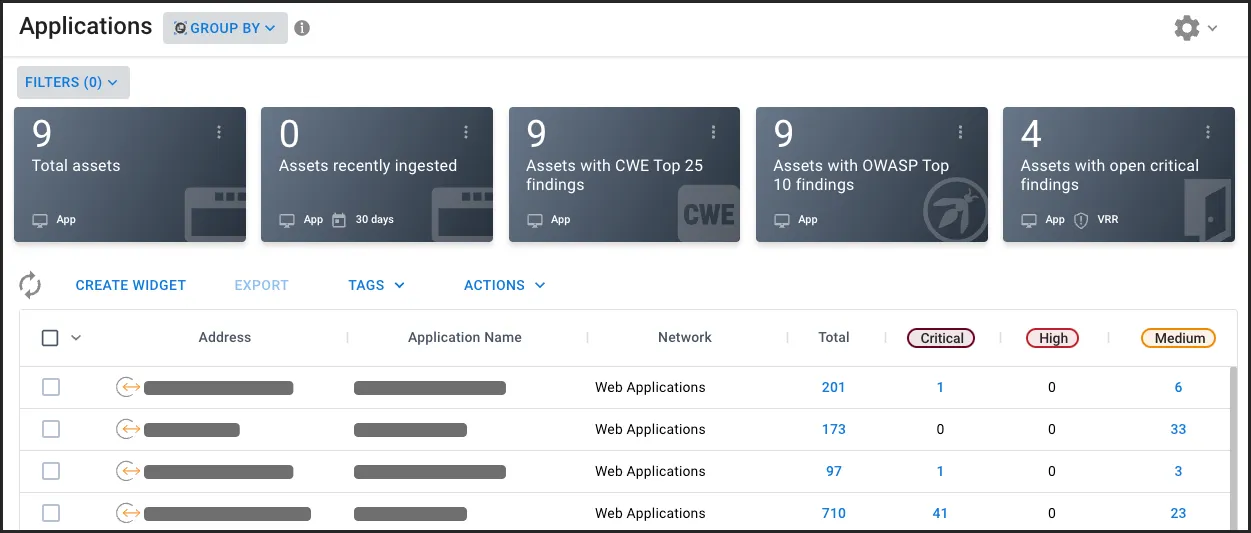Image resolution: width=1251 pixels, height=533 pixels.
Task: Click the asset icon in the 97 total row
Action: (128, 471)
